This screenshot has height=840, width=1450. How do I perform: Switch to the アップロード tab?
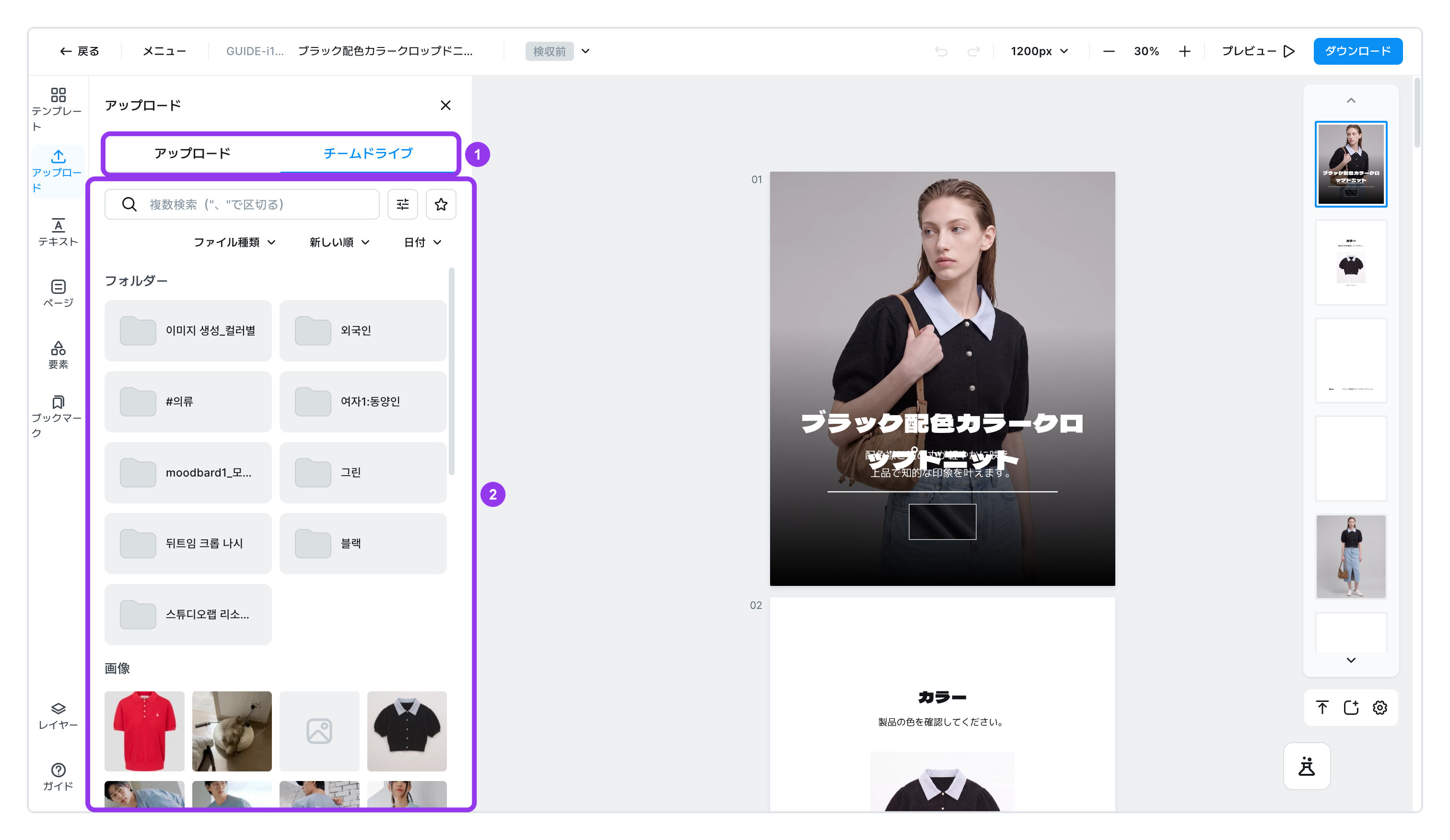[192, 153]
